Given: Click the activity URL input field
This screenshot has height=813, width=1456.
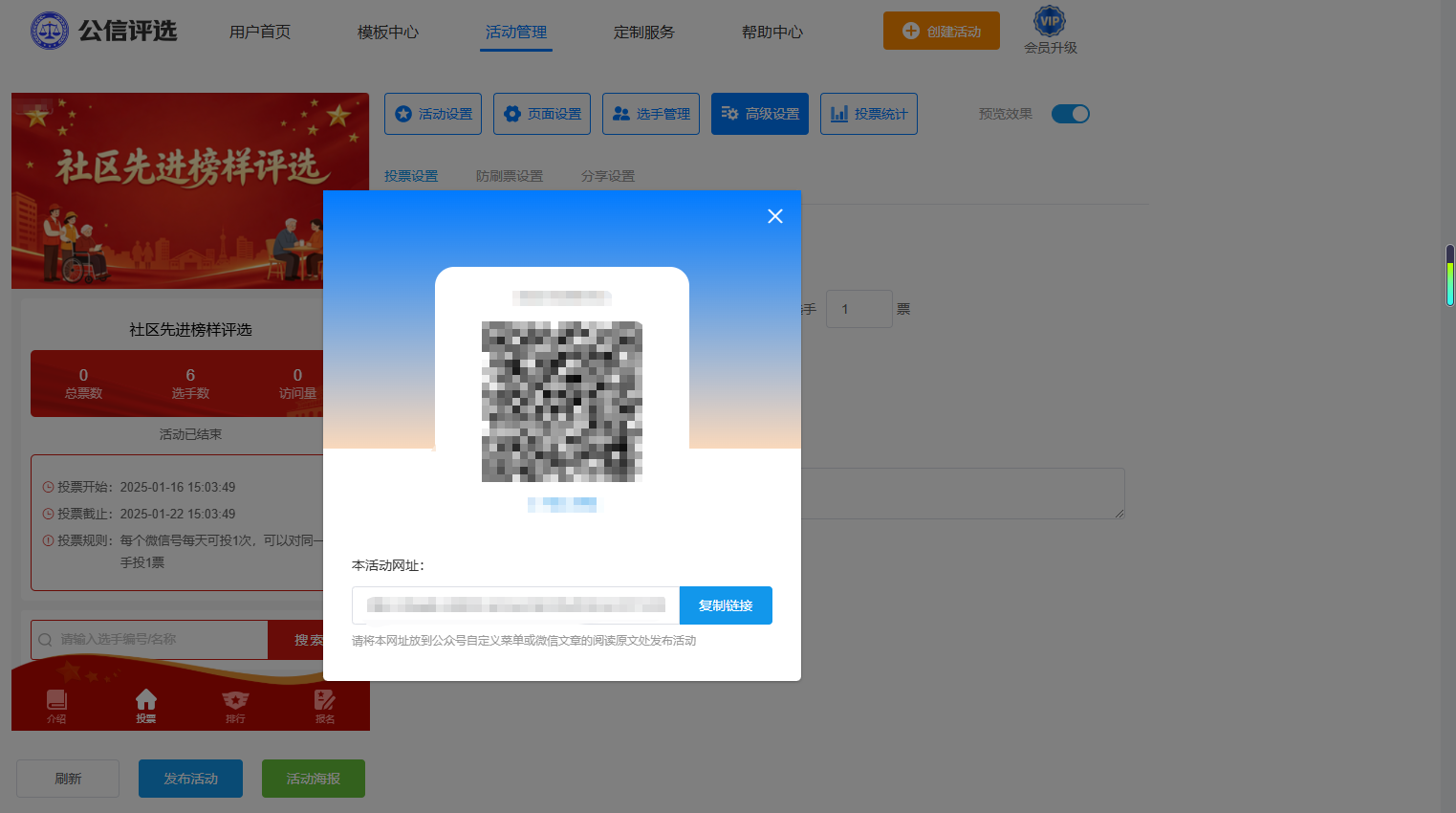Looking at the screenshot, I should (x=515, y=605).
